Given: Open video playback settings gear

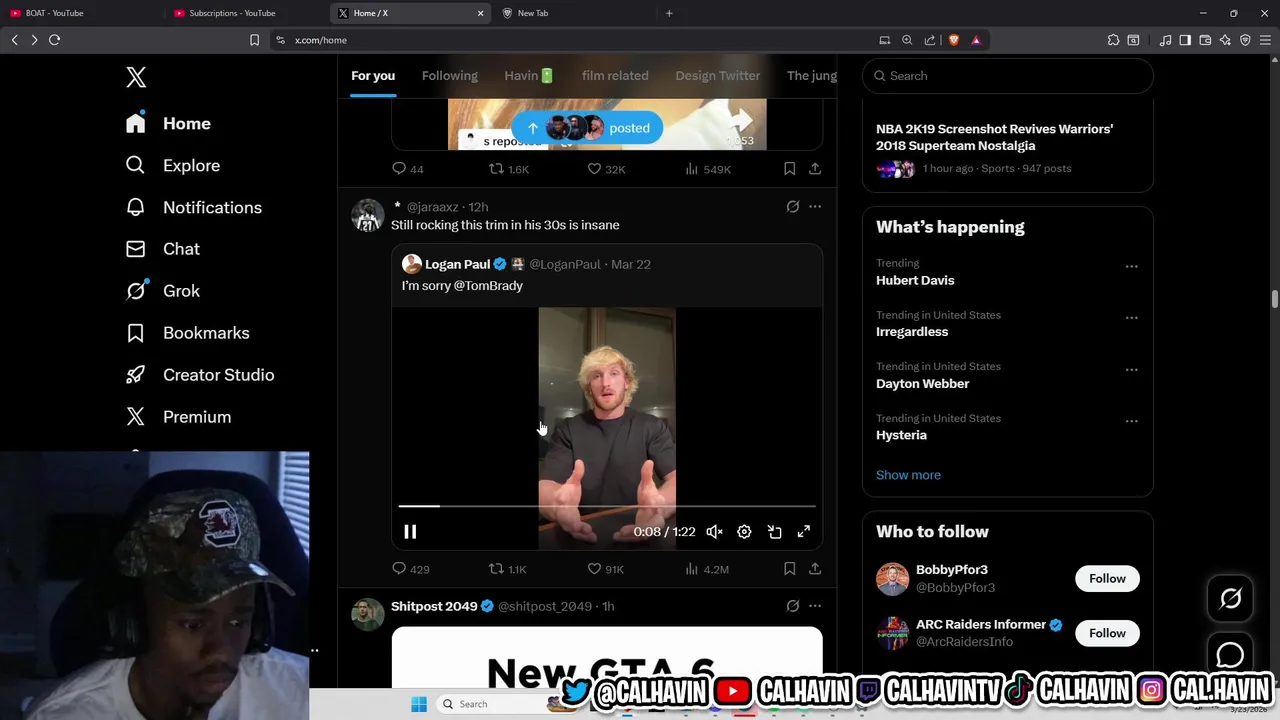Looking at the screenshot, I should (x=744, y=532).
